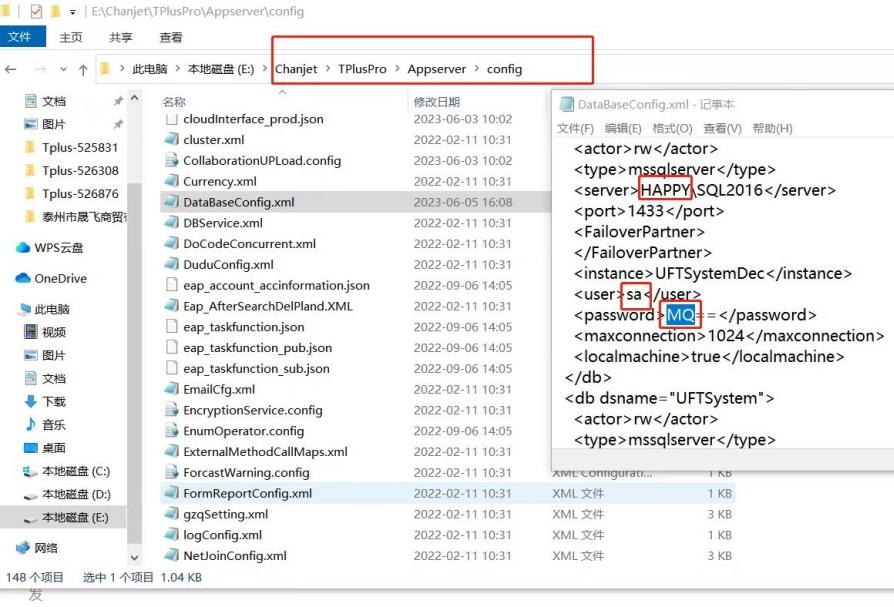Select 此电脑 in the navigation pane

click(51, 309)
